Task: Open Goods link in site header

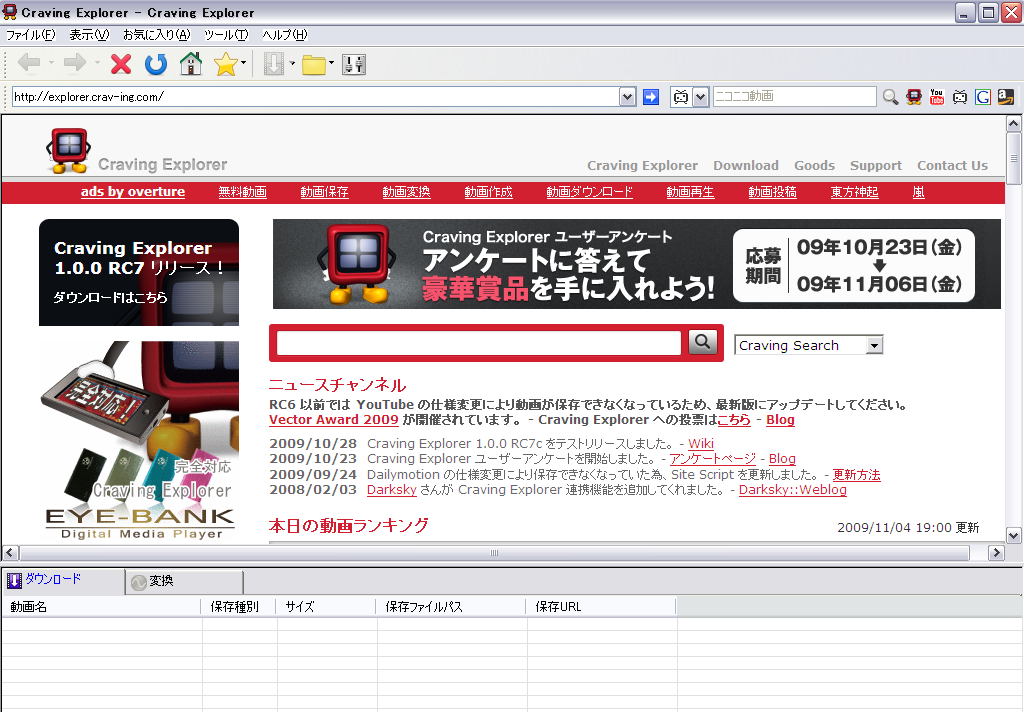Action: click(814, 165)
